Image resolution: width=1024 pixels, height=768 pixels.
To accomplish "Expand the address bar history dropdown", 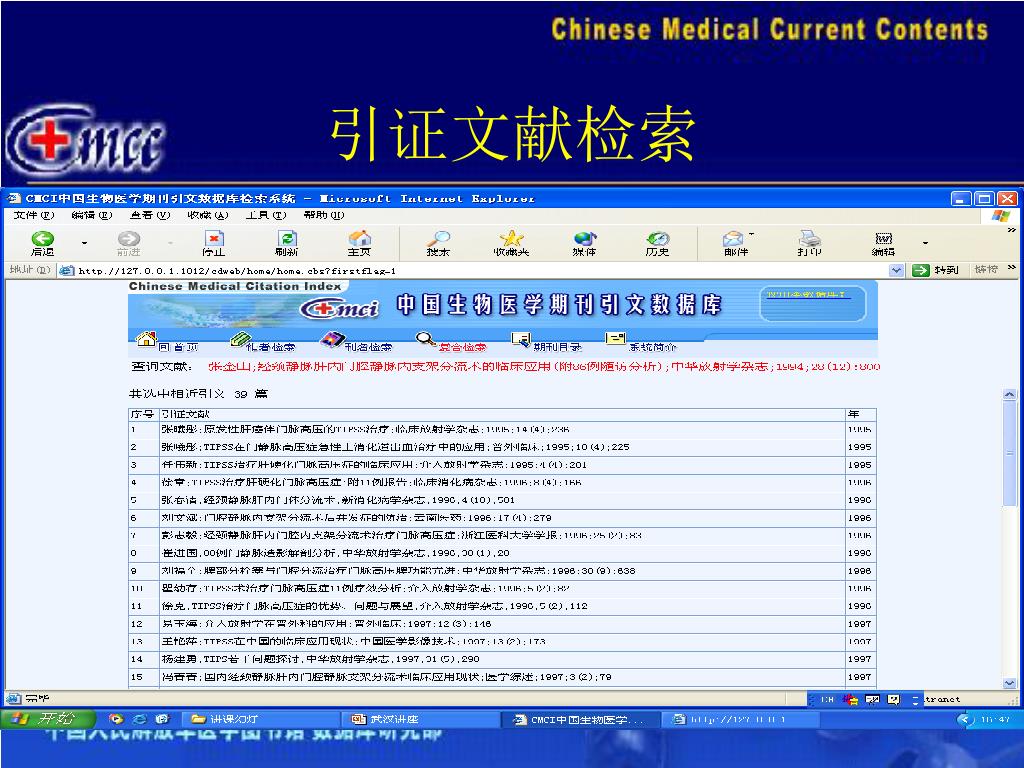I will 896,270.
